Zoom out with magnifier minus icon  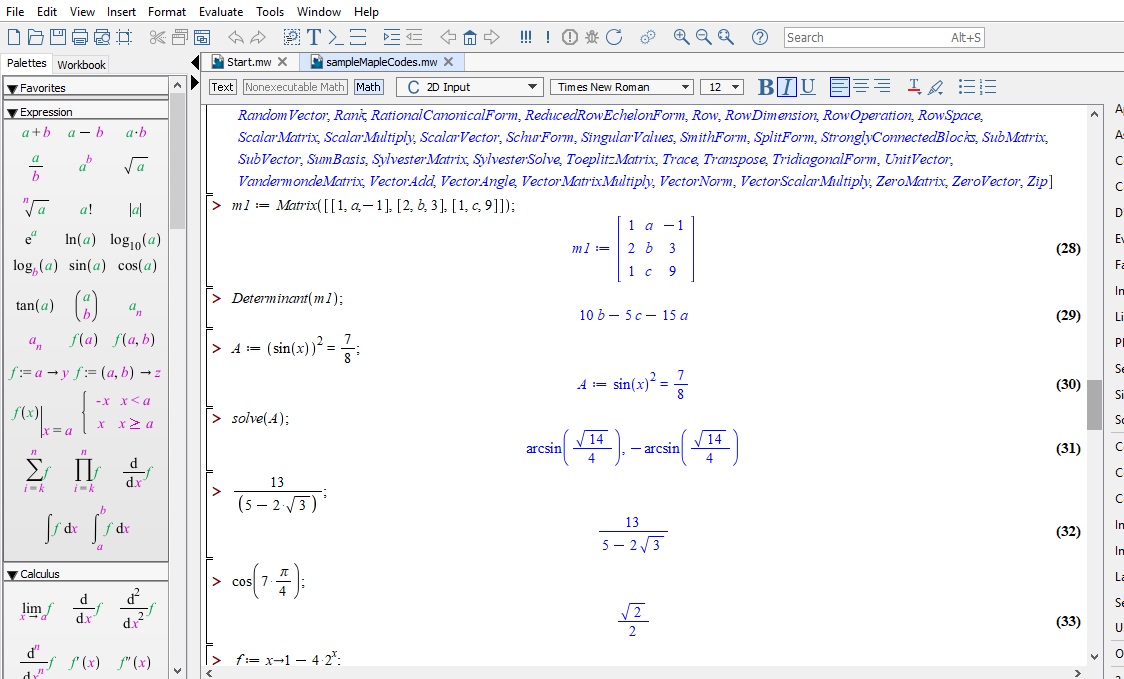[x=704, y=37]
